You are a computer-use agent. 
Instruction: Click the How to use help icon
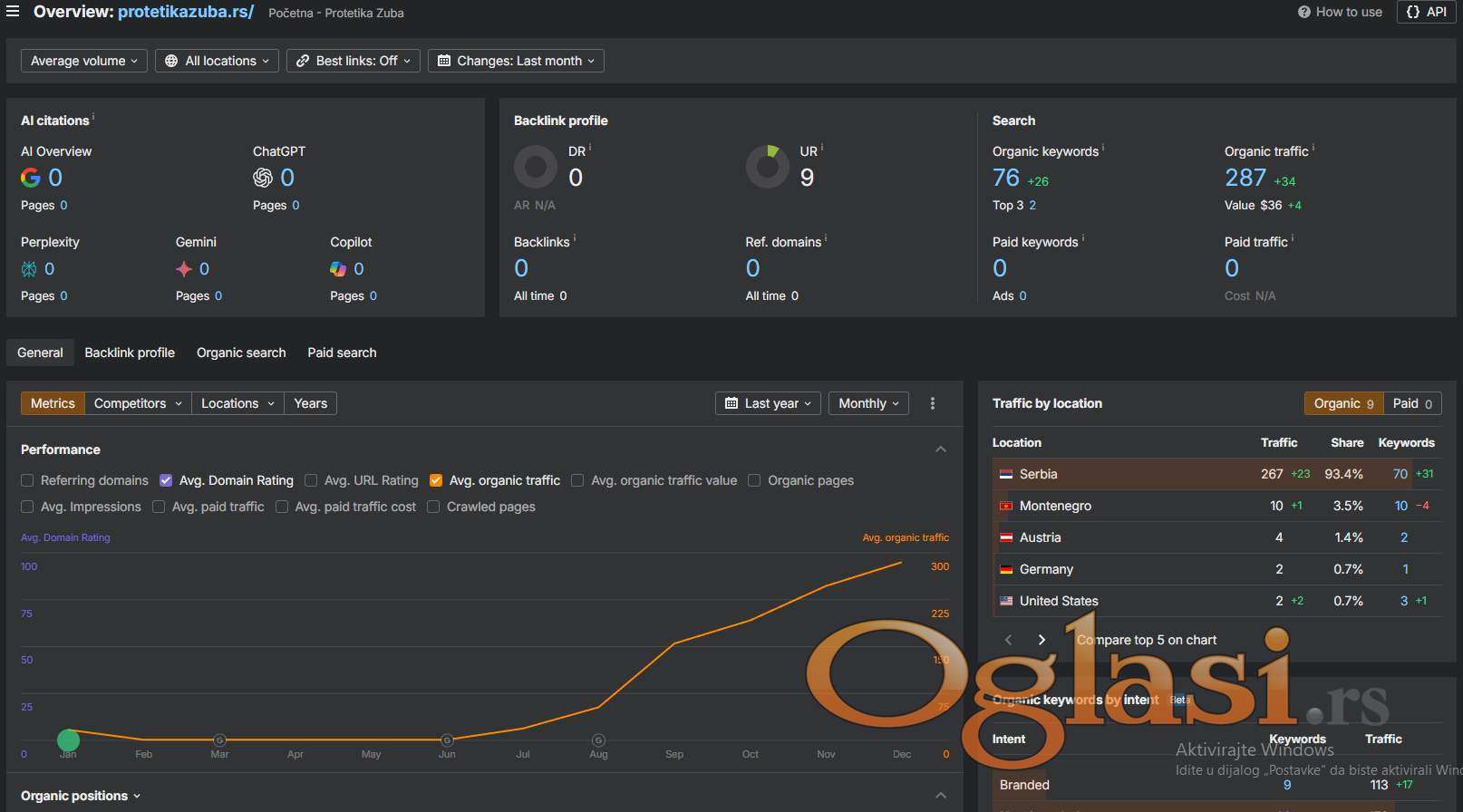tap(1303, 12)
